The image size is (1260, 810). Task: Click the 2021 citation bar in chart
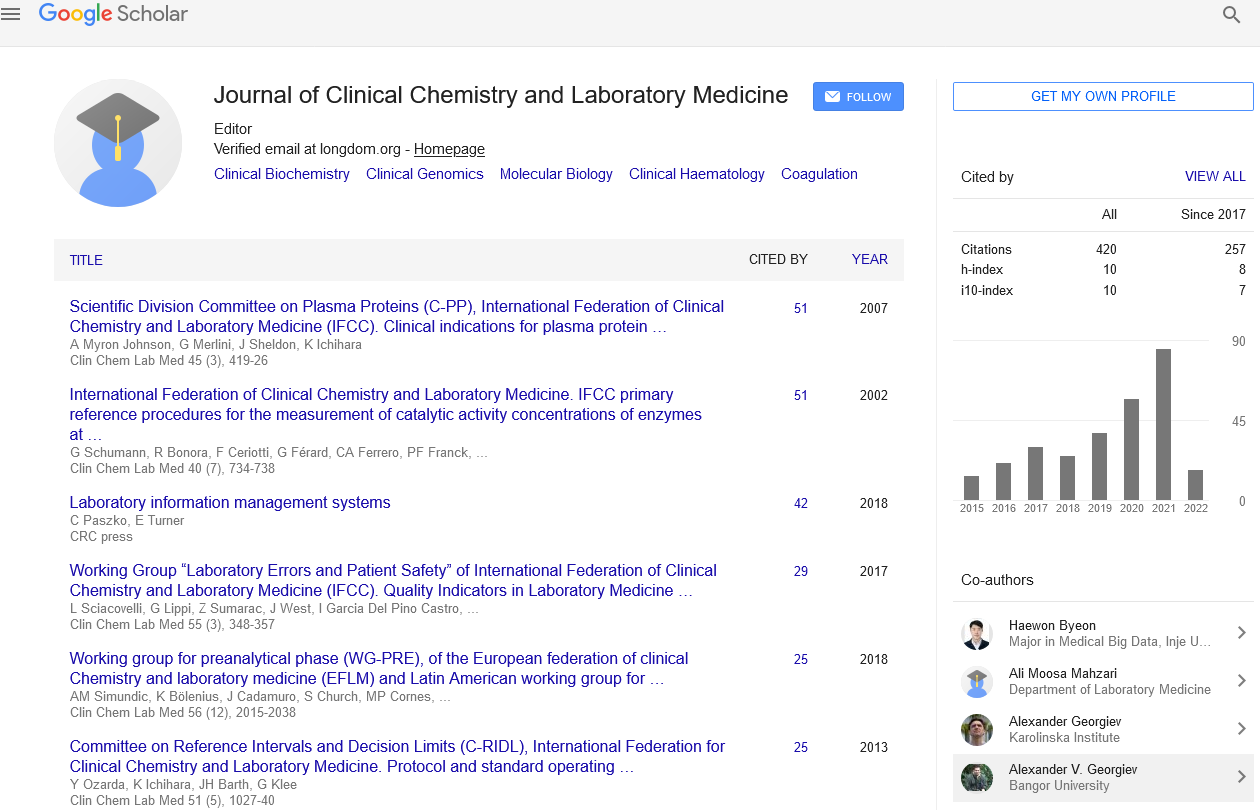1163,424
